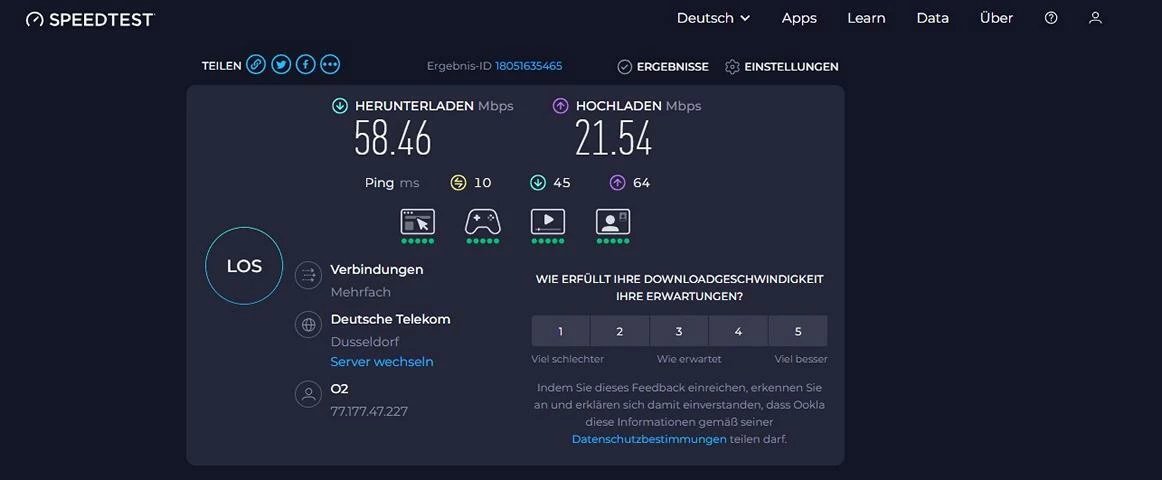Open result ID 18051635465 link
This screenshot has width=1162, height=480.
point(528,66)
